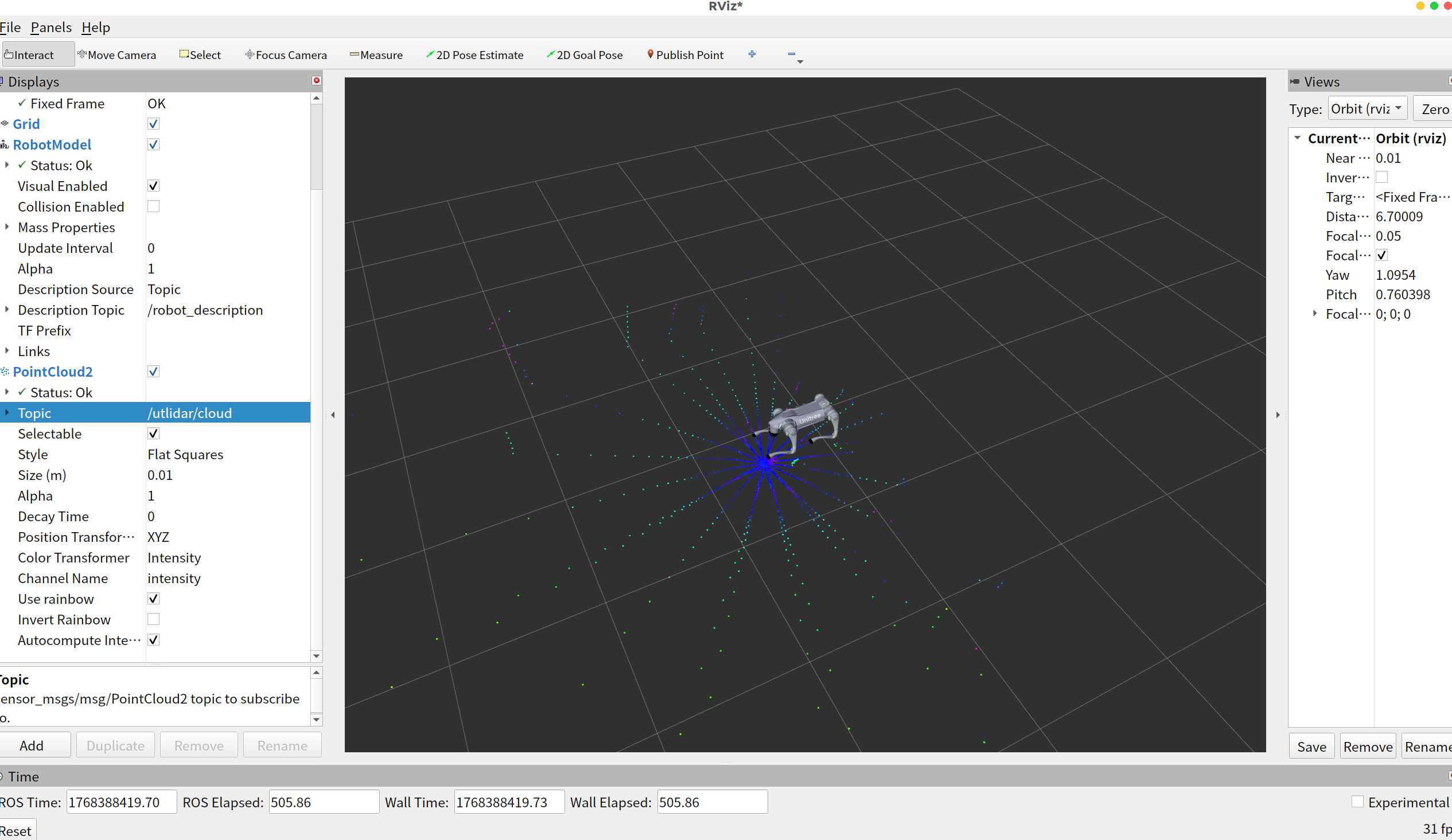Click the Add display button

pyautogui.click(x=32, y=745)
